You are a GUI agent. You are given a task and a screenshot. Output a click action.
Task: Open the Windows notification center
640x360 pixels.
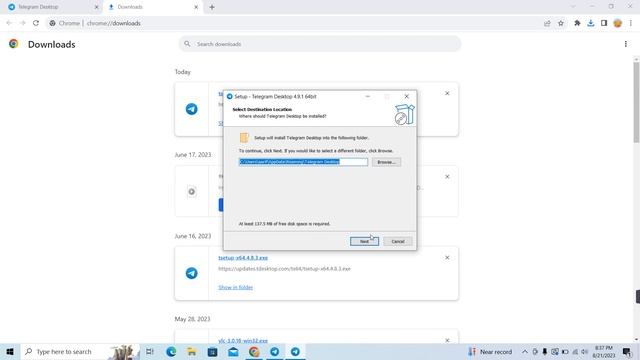(x=627, y=351)
